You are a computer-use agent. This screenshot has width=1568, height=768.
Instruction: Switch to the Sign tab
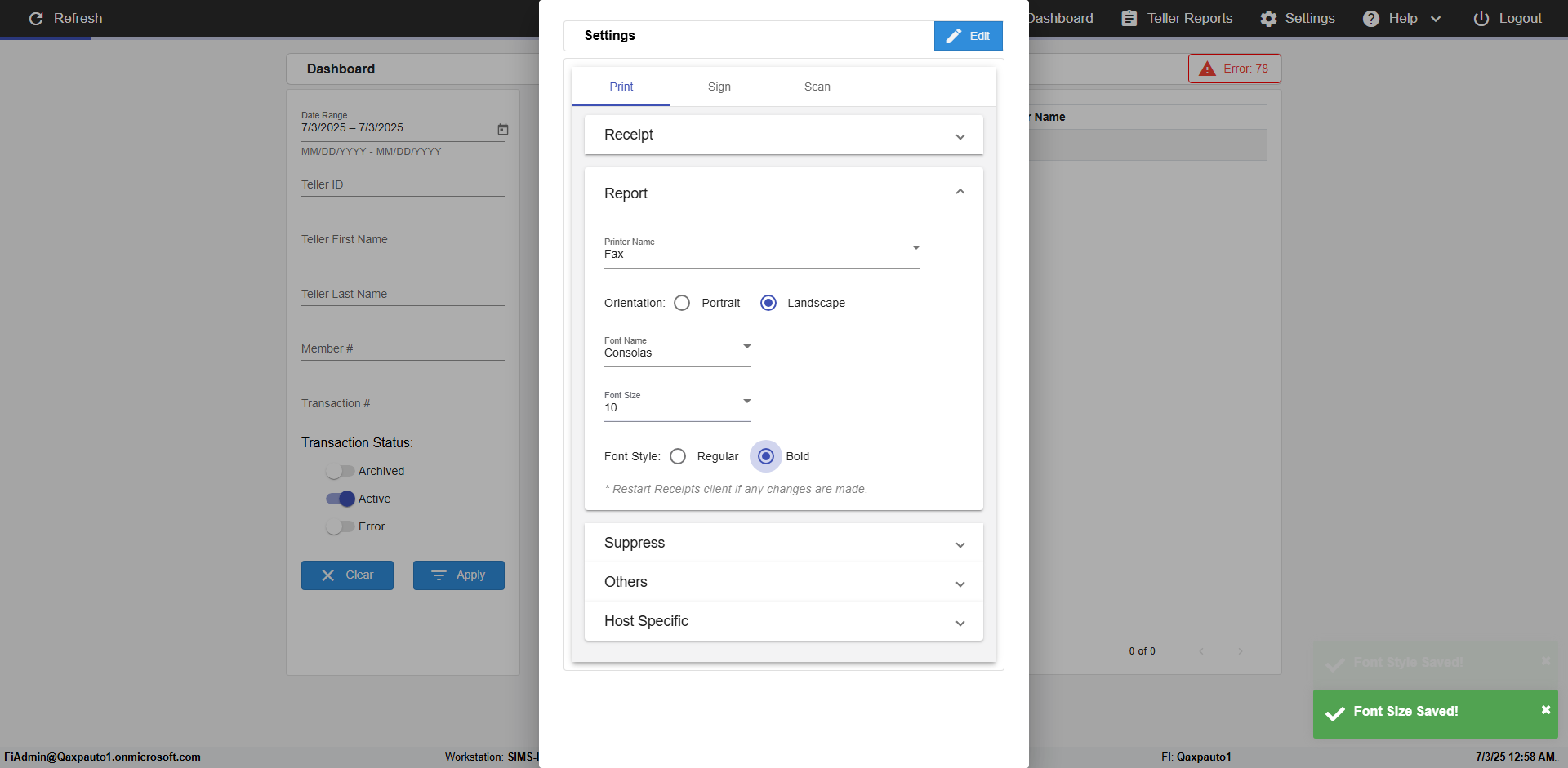pyautogui.click(x=719, y=87)
